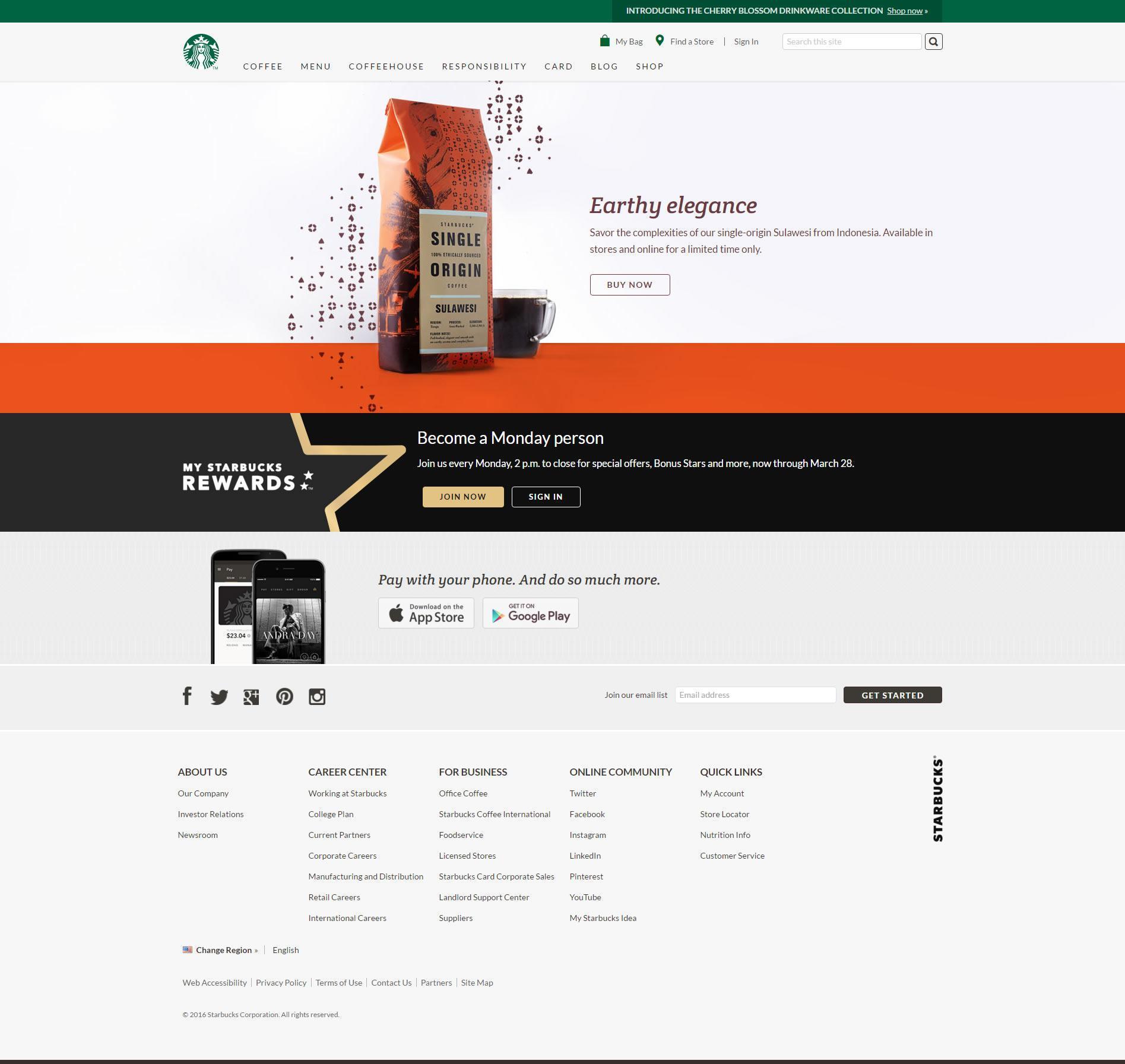Open Starbucks Coffee International link
This screenshot has height=1064, width=1125.
coord(495,814)
